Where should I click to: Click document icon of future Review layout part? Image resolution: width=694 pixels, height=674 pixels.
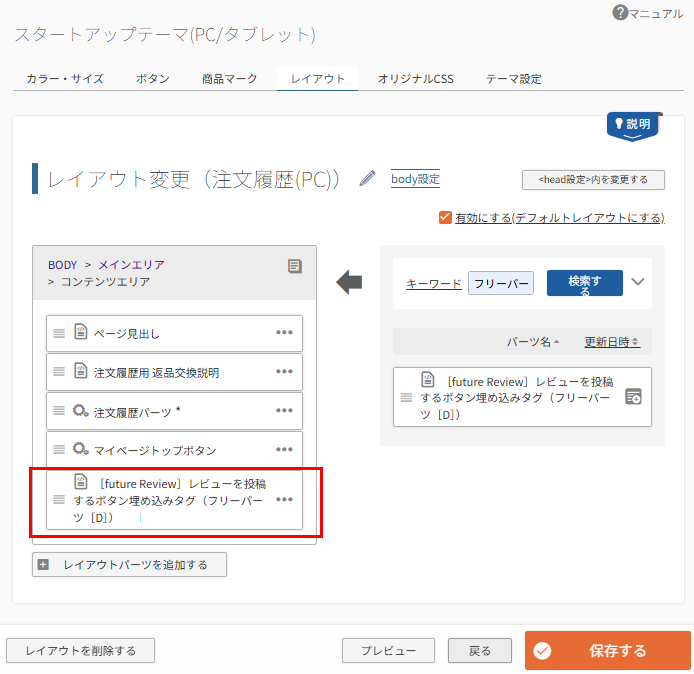coord(81,481)
